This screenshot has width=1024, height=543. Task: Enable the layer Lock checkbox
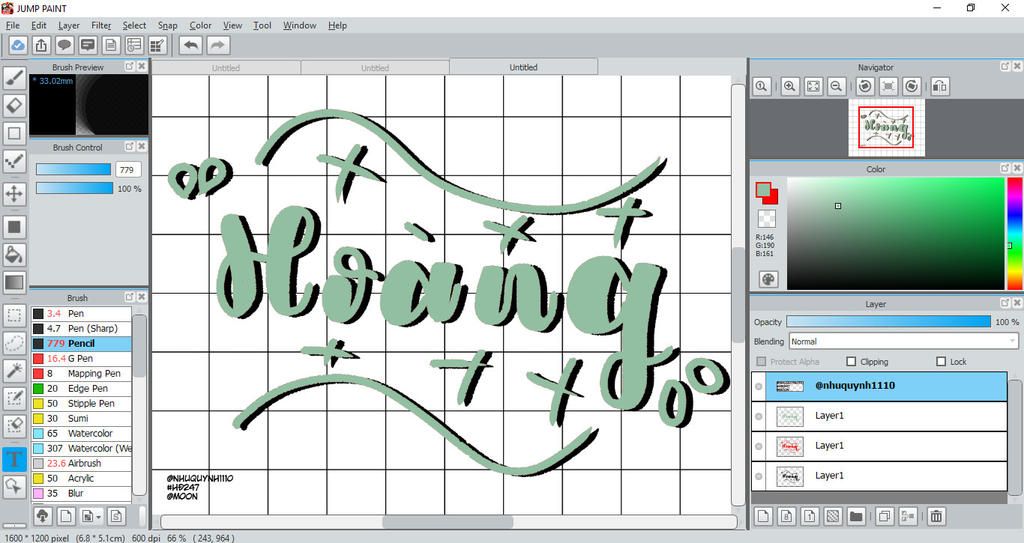pyautogui.click(x=941, y=361)
